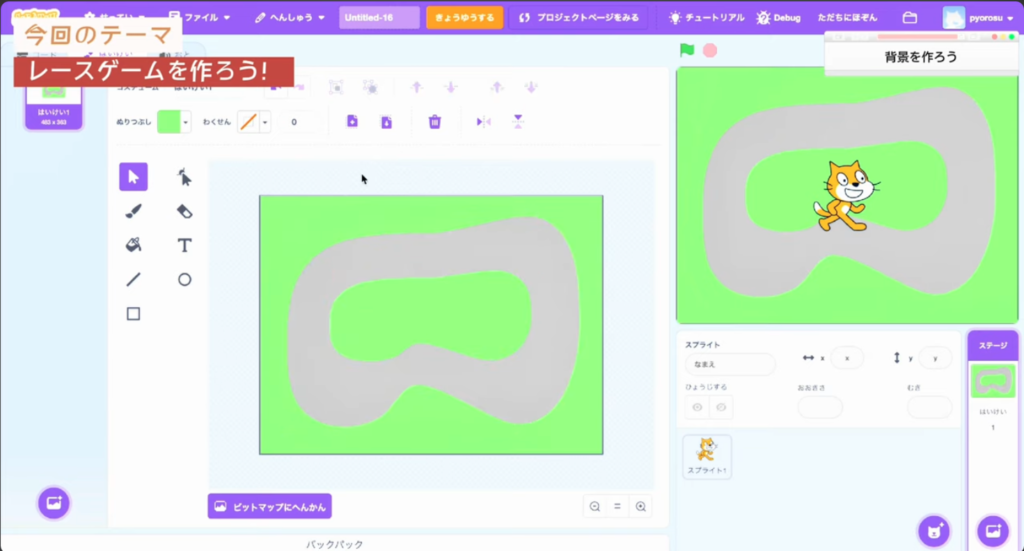Toggle sprite hidden with crossed-eye icon
The width and height of the screenshot is (1024, 551).
tap(720, 407)
